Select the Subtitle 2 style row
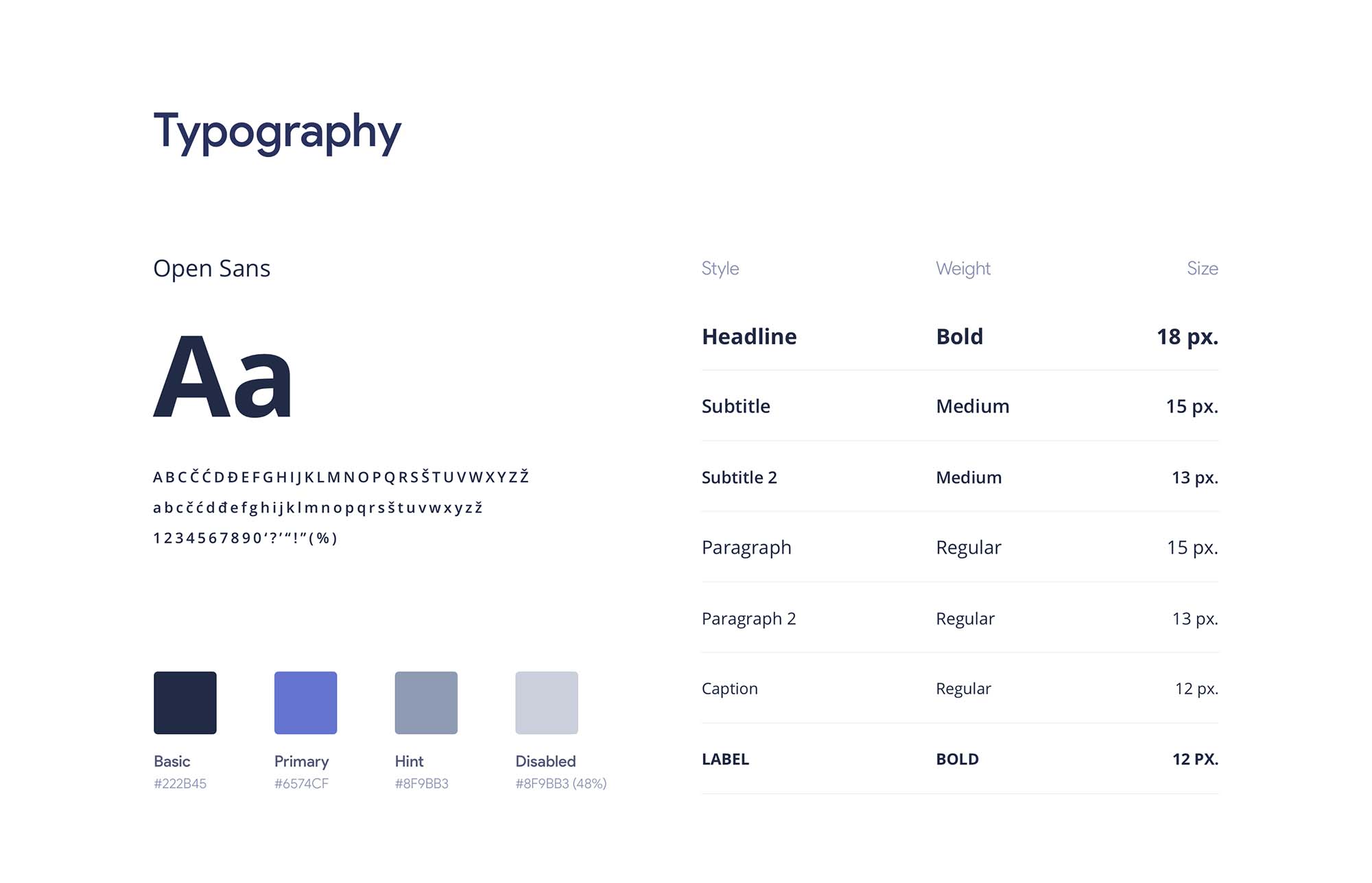 click(x=960, y=477)
